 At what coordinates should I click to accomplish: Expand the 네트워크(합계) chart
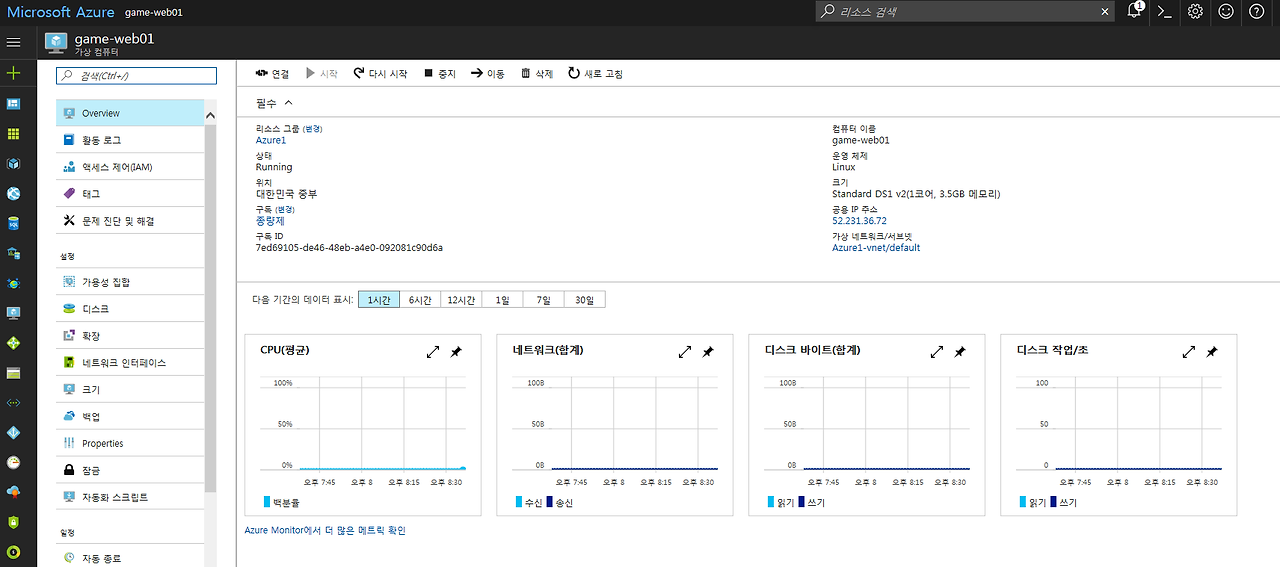tap(685, 352)
